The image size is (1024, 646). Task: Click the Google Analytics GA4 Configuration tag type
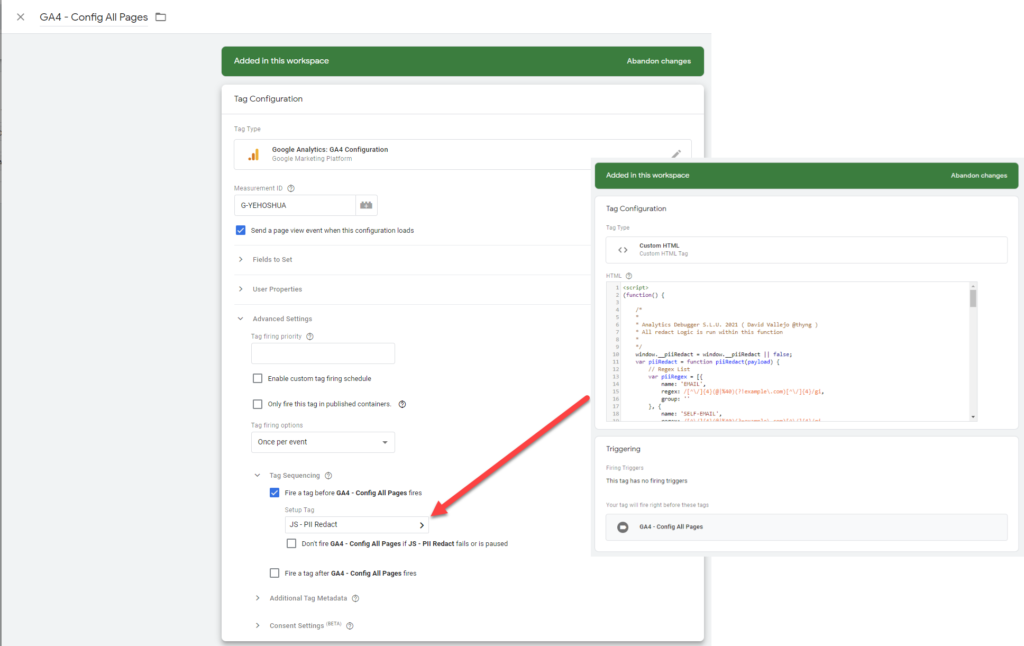pyautogui.click(x=462, y=154)
